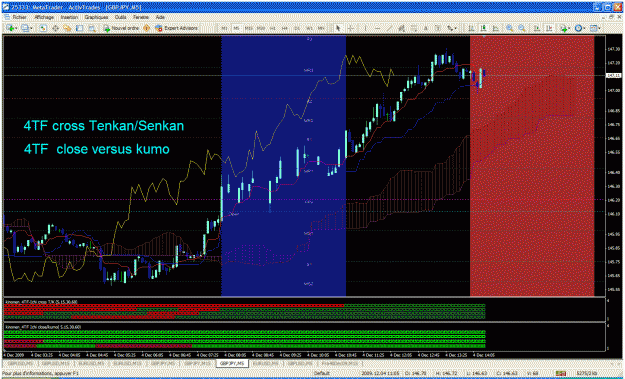
Task: Select the '4TF close versus kumo' chart label
Action: (96, 149)
